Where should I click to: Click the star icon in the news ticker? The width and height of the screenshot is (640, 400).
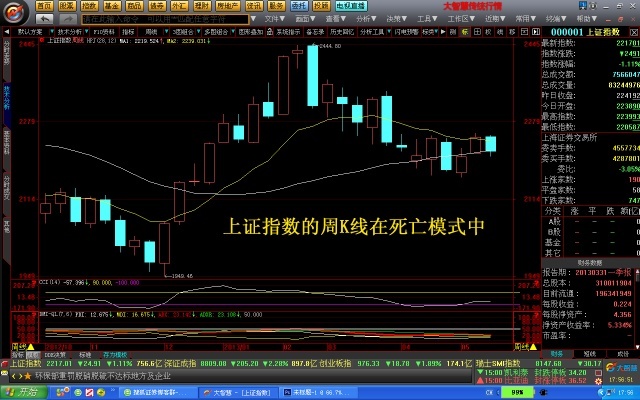[28, 376]
